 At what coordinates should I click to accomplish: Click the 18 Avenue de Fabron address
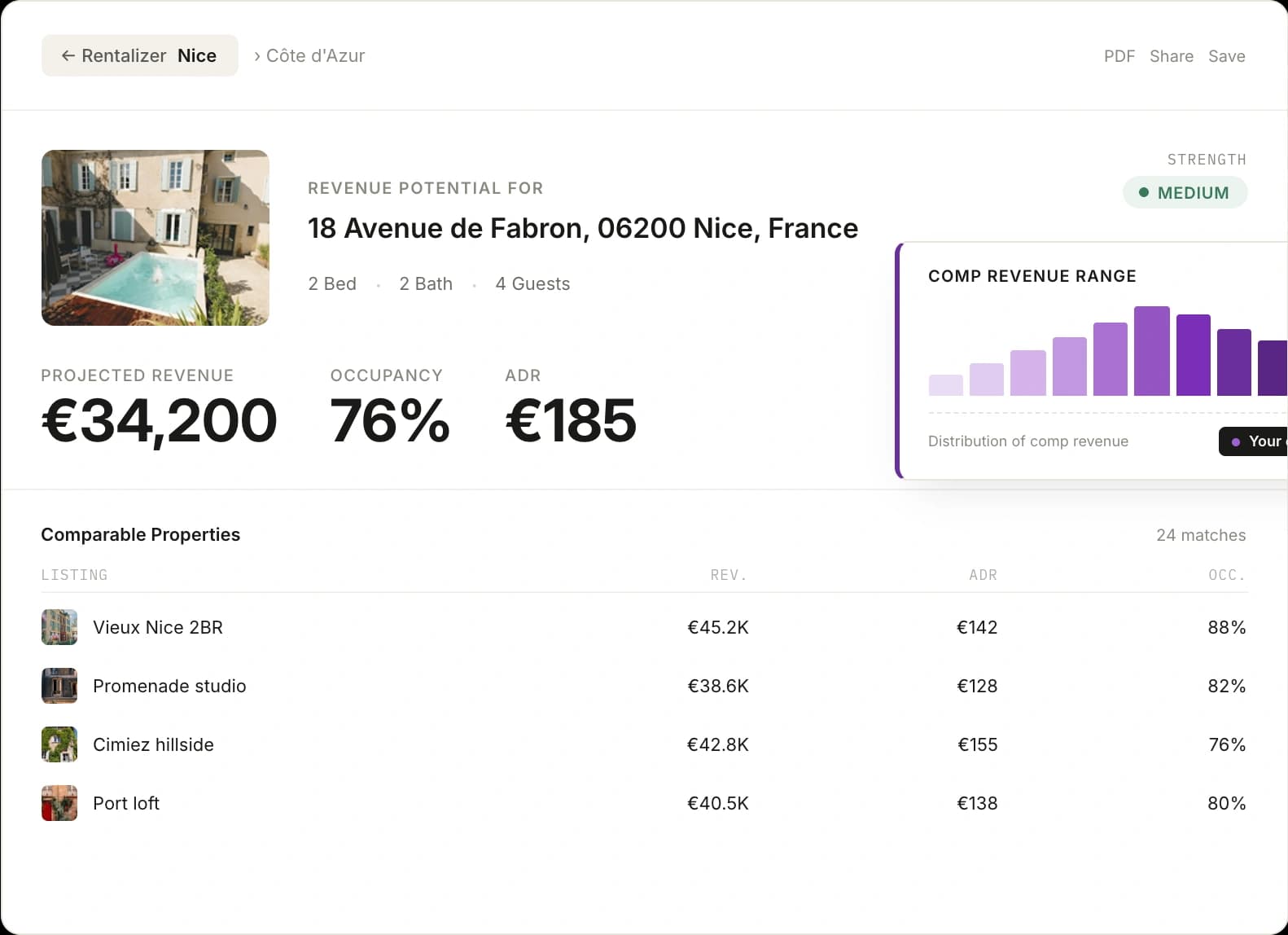coord(583,228)
